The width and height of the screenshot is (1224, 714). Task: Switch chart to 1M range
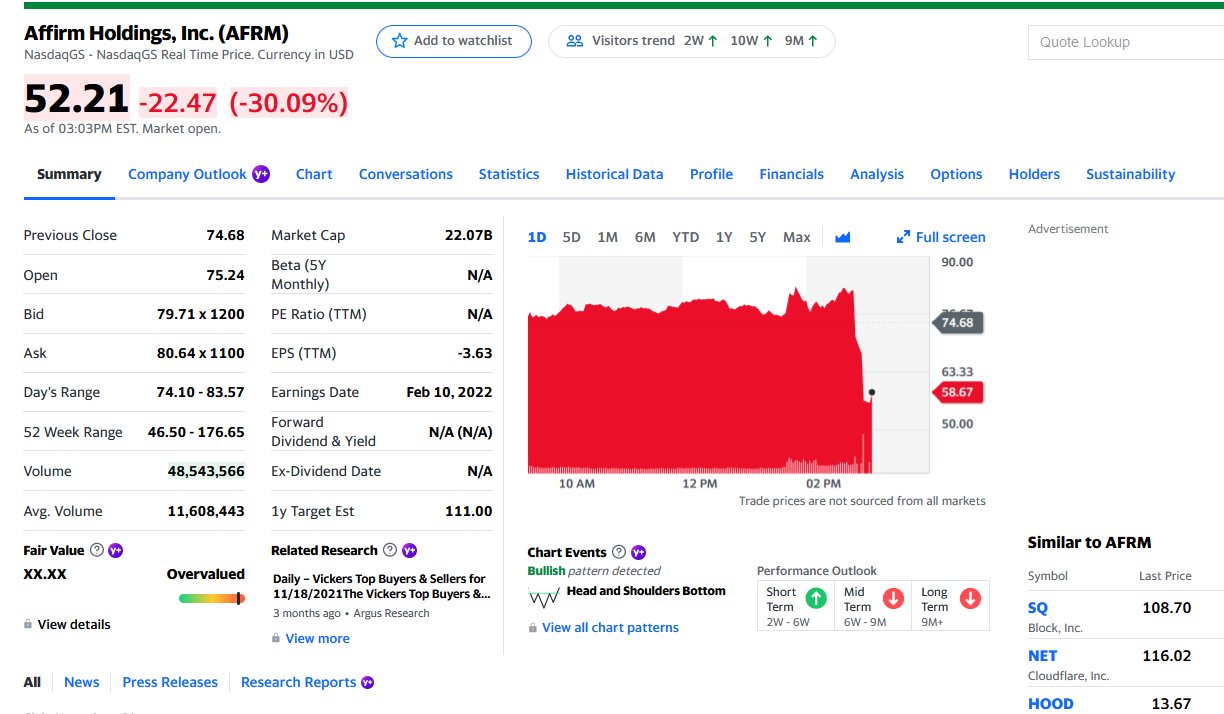pos(607,237)
